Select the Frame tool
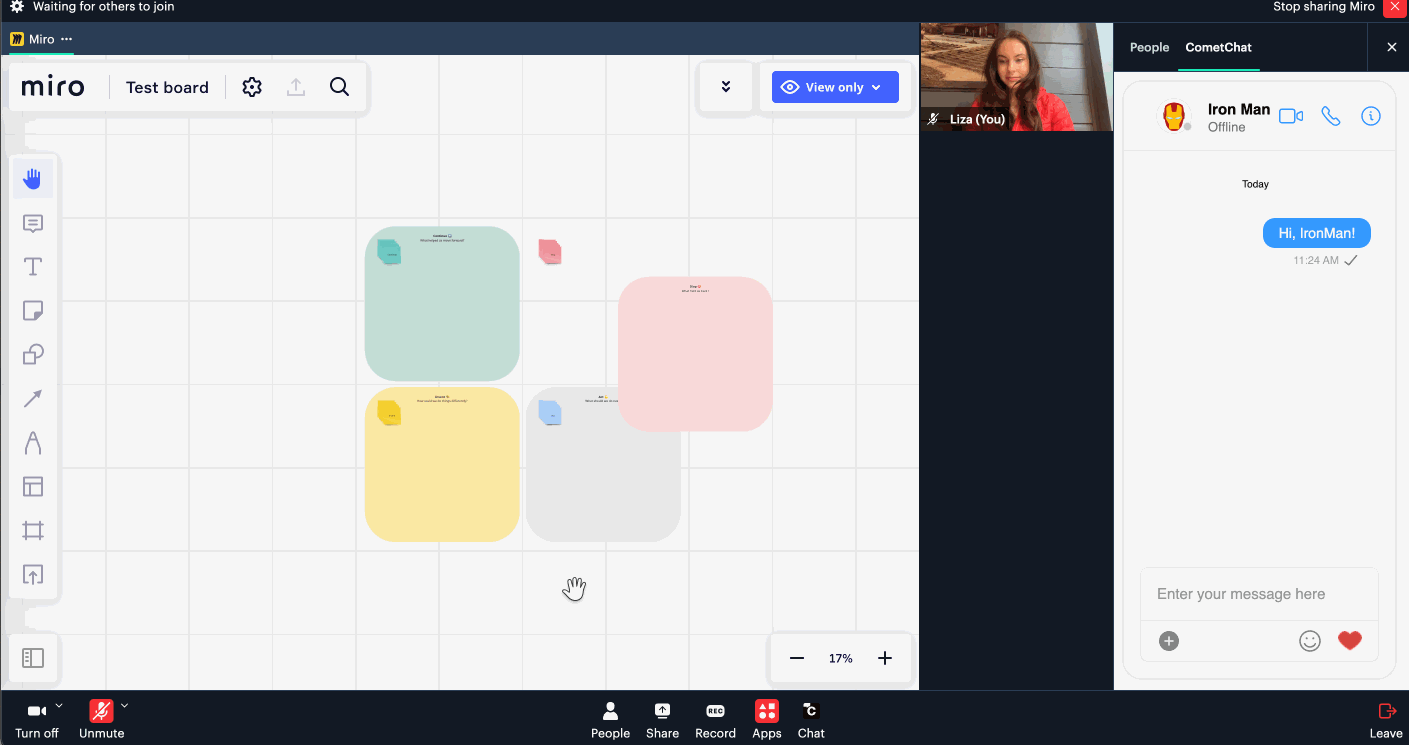The width and height of the screenshot is (1409, 745). (x=33, y=531)
